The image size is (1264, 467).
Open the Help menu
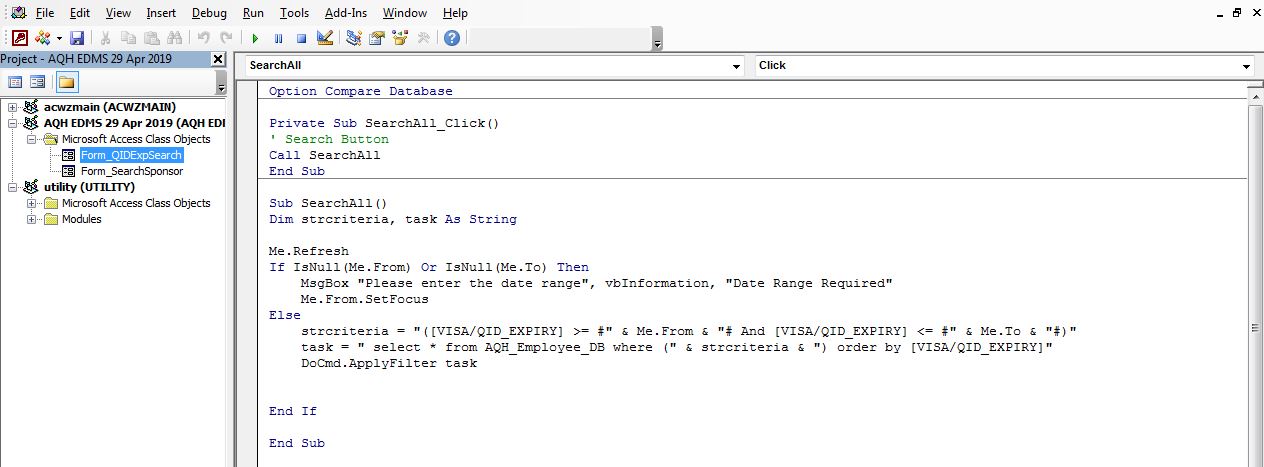tap(455, 13)
